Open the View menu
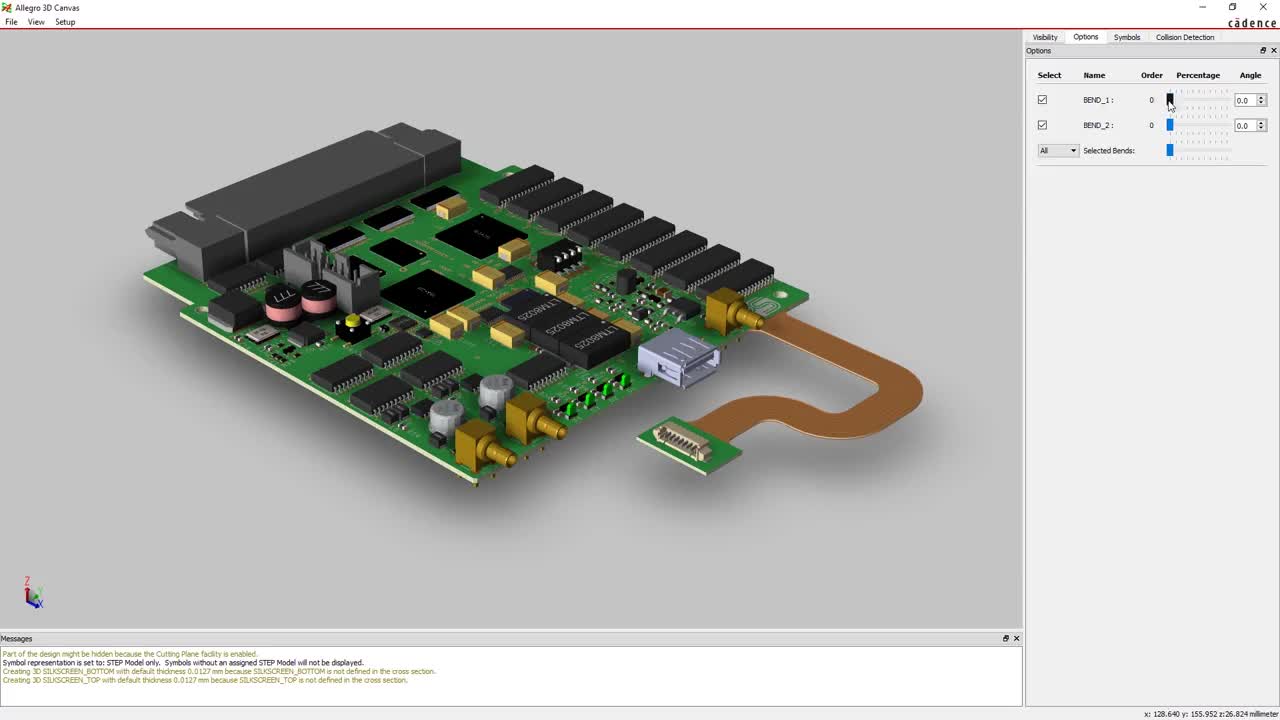The image size is (1280, 720). pos(36,22)
